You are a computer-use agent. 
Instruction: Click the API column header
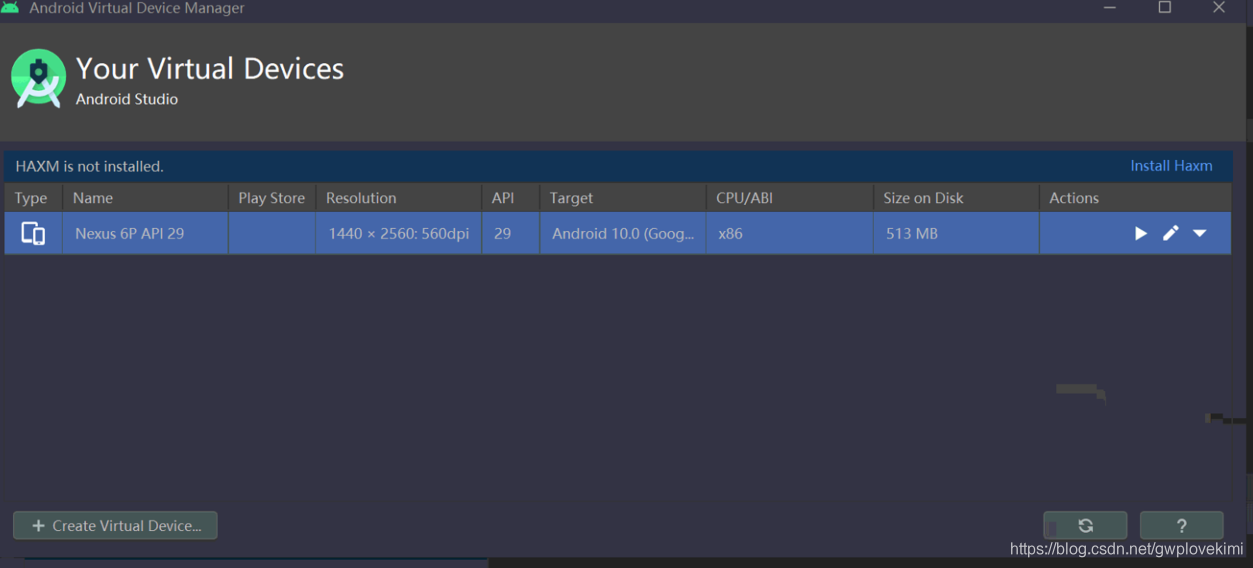510,198
